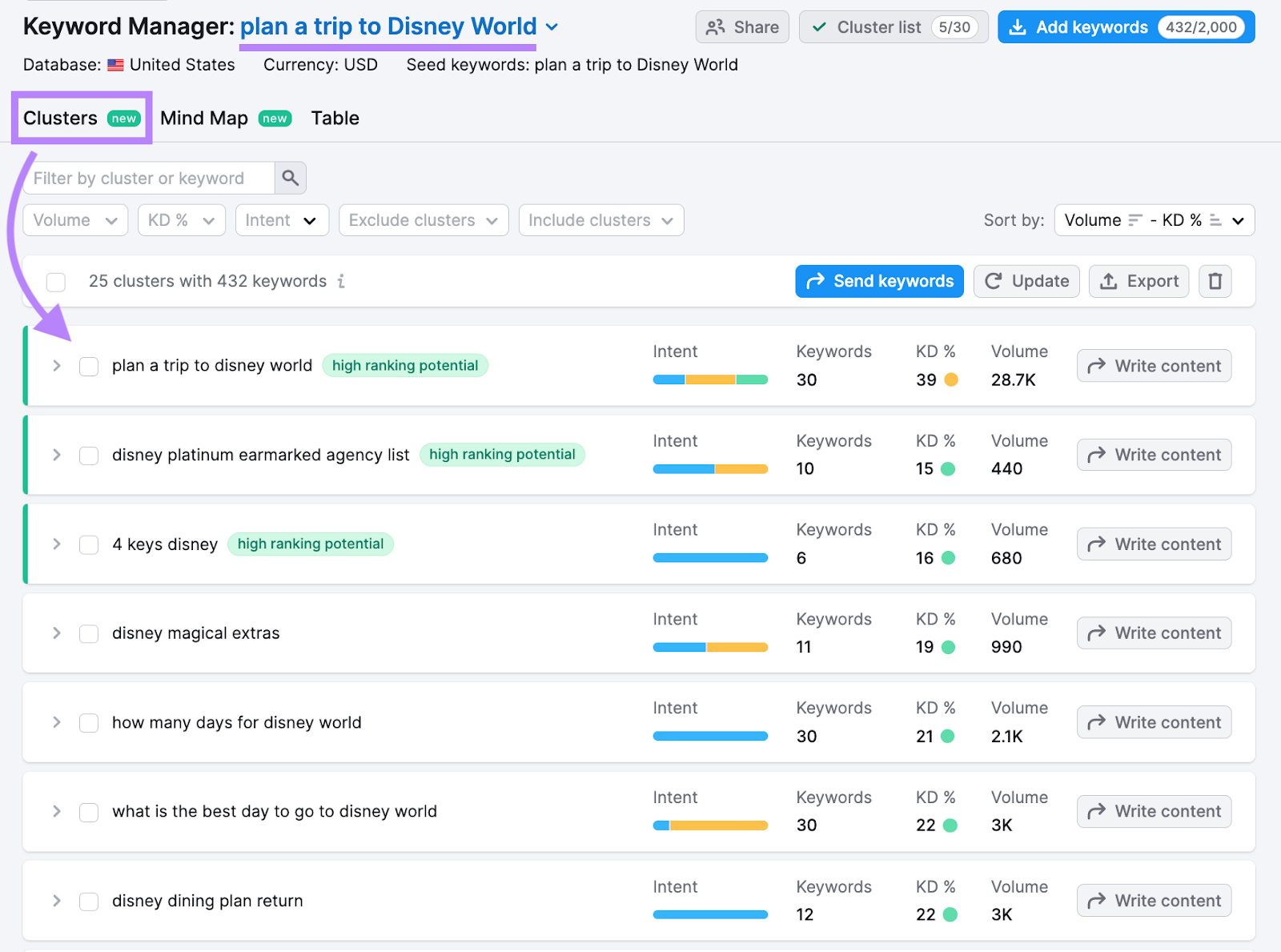Click the Update button
This screenshot has height=952, width=1281.
[x=1026, y=281]
